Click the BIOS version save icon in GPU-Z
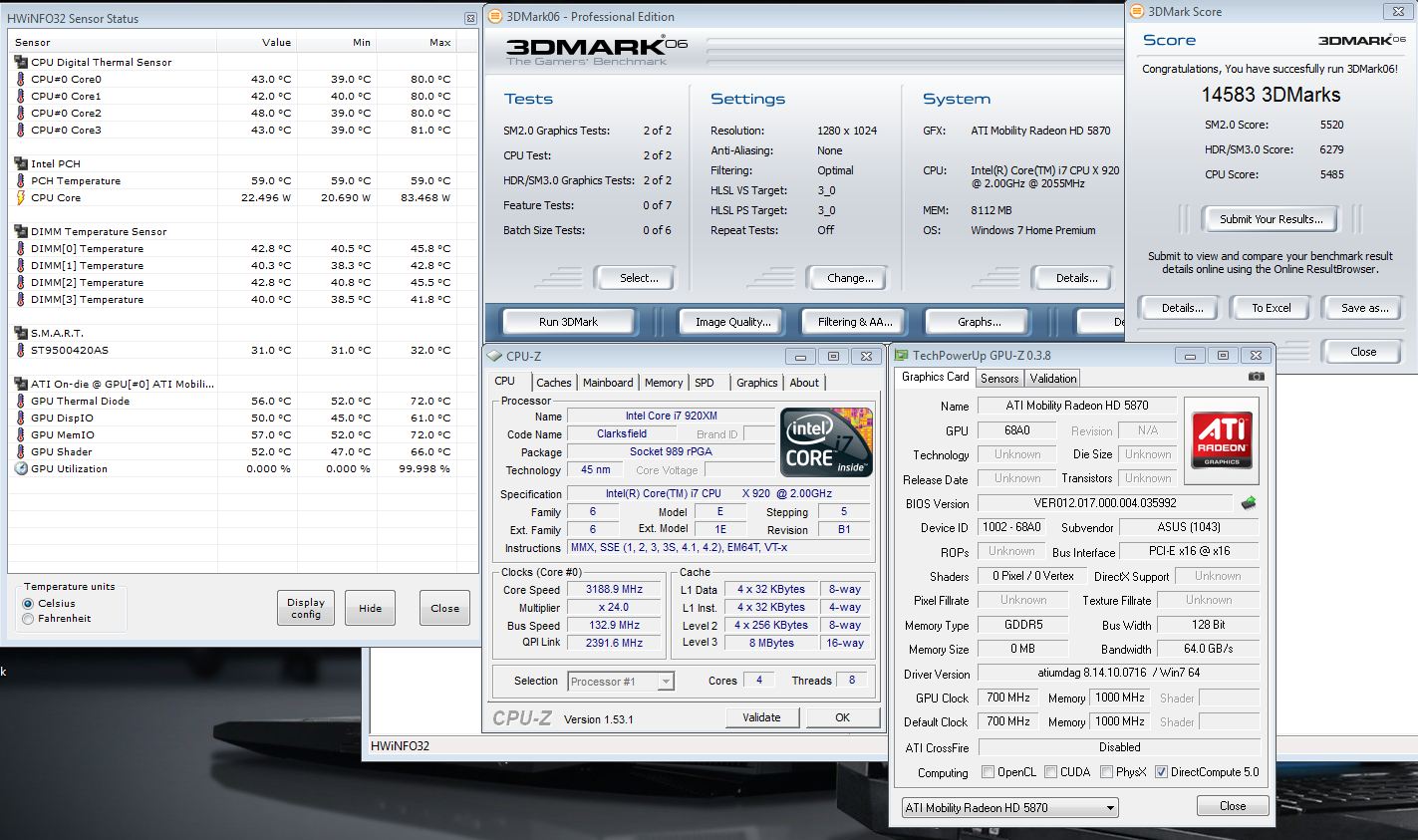This screenshot has height=840, width=1418. (x=1248, y=503)
